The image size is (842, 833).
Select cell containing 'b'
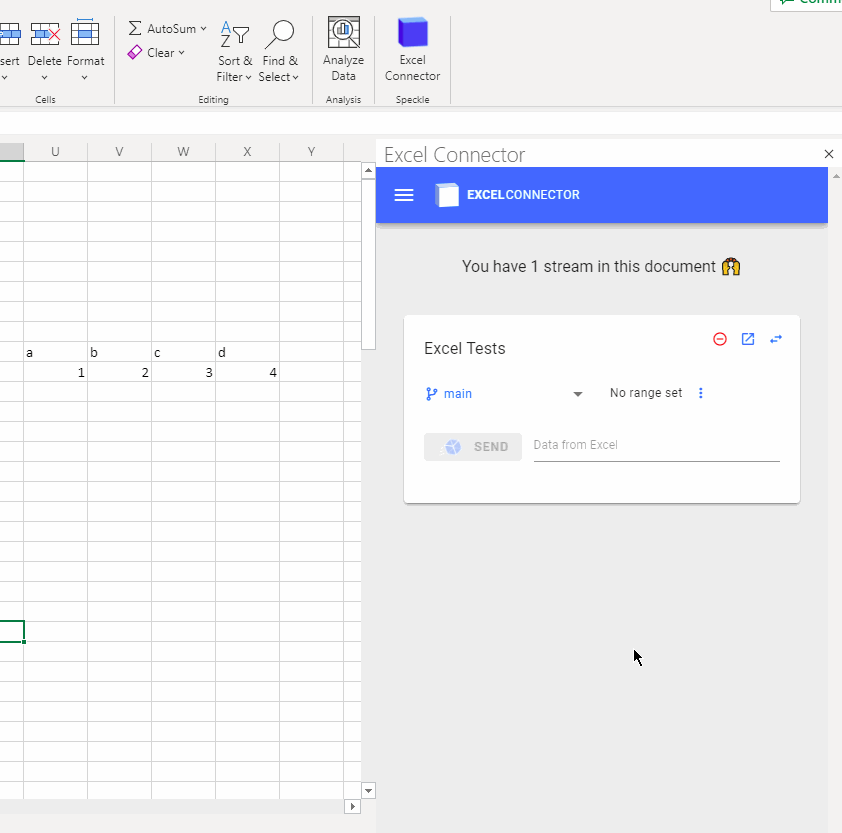click(119, 352)
